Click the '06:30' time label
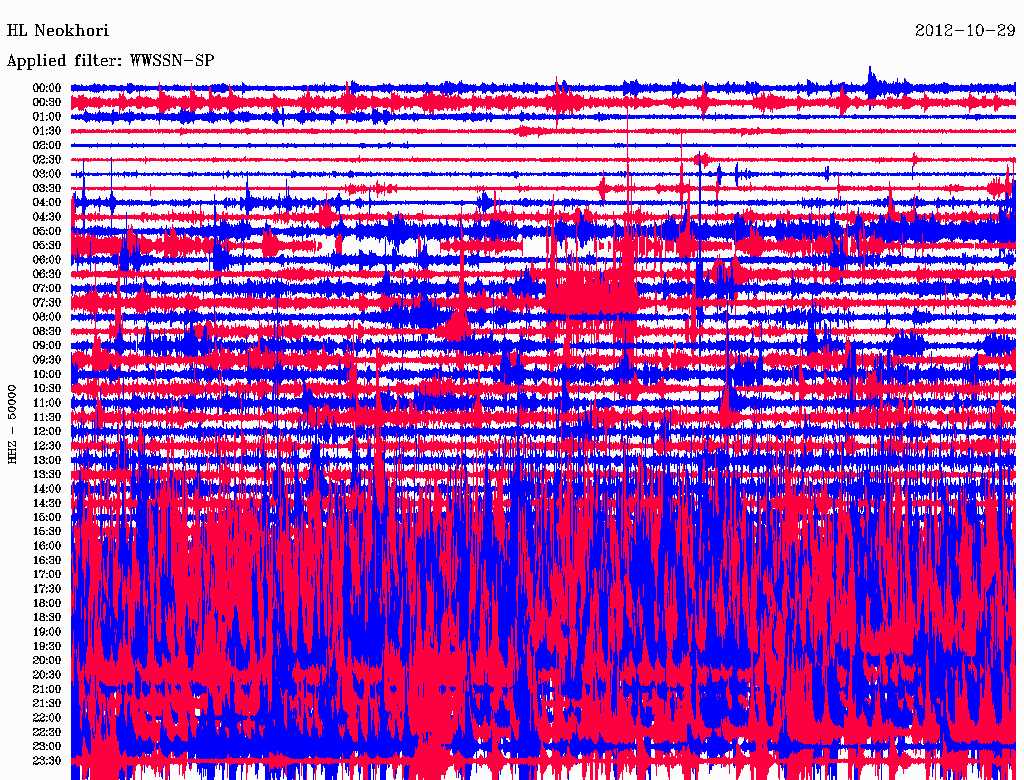This screenshot has width=1024, height=780. point(47,274)
